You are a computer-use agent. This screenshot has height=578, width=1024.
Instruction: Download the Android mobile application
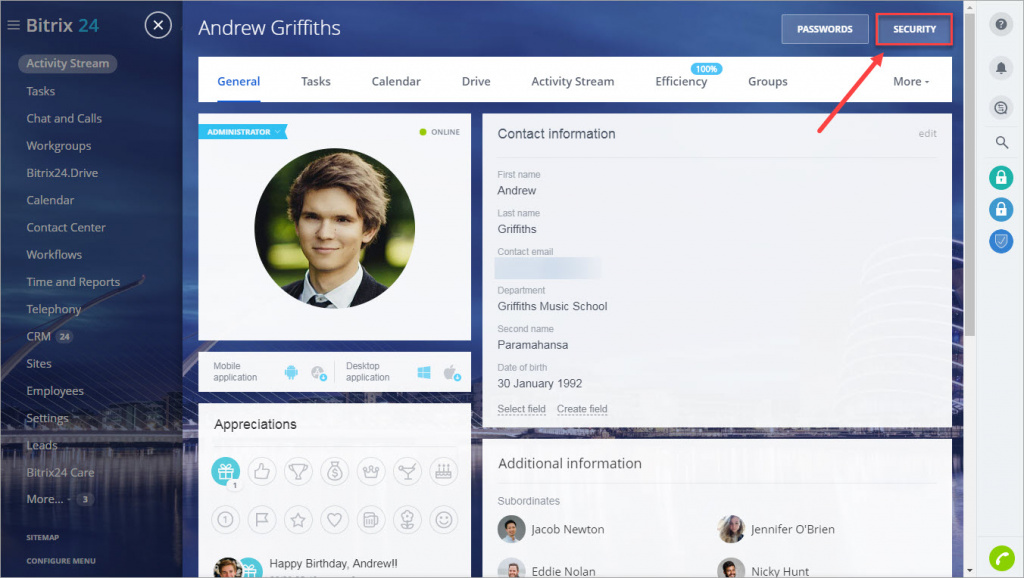click(291, 372)
